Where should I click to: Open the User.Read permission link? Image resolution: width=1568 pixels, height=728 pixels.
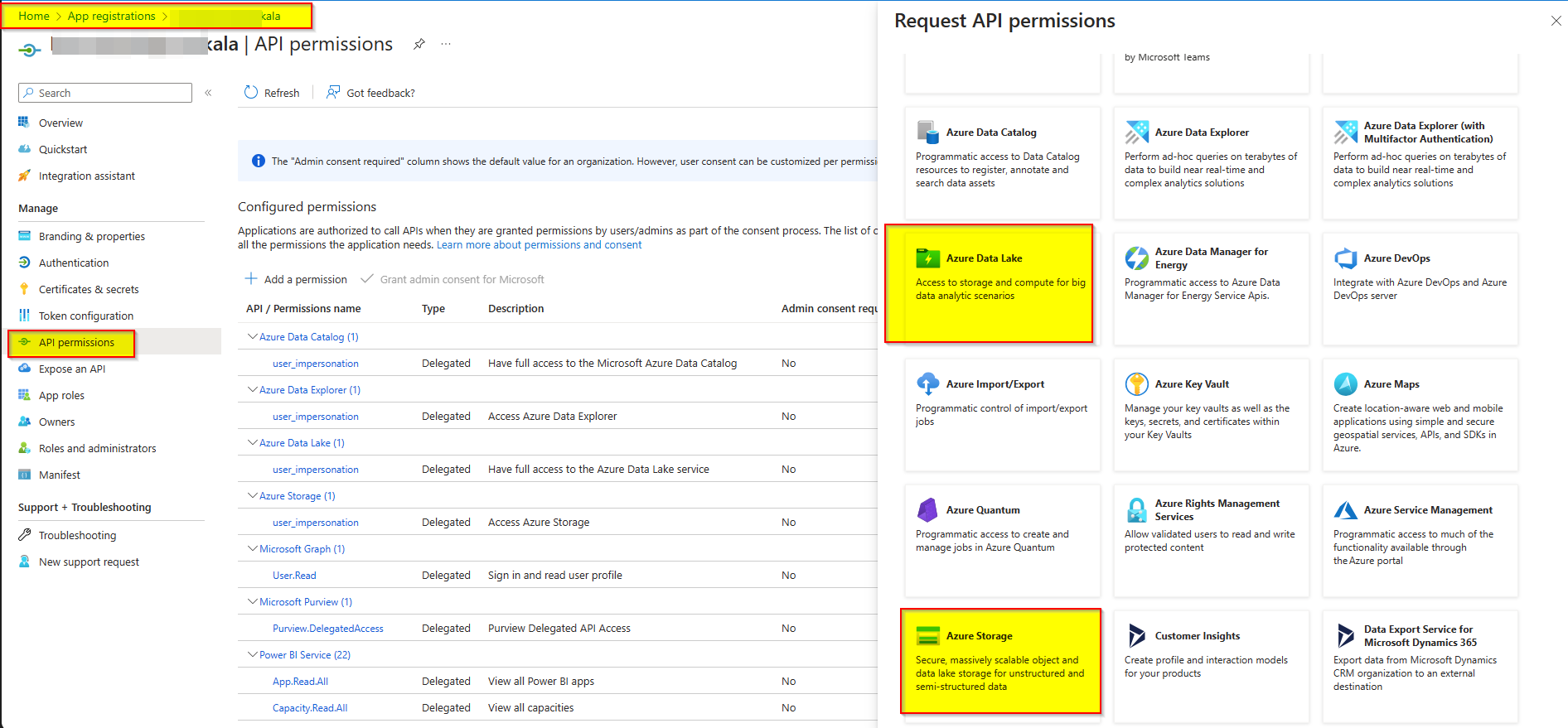(294, 576)
